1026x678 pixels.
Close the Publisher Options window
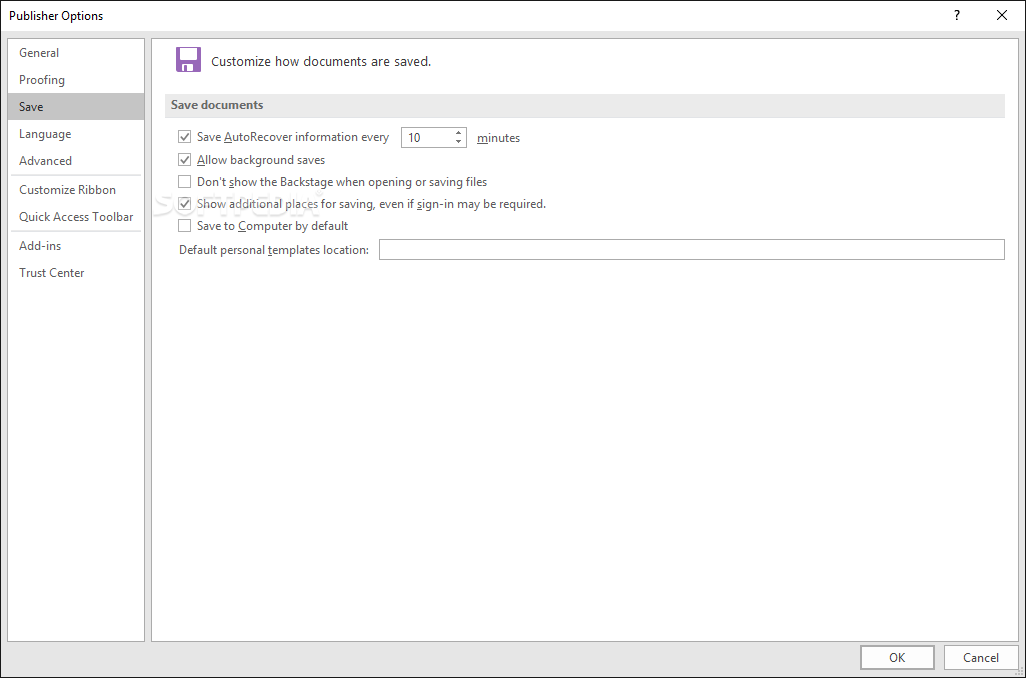pyautogui.click(x=1002, y=15)
